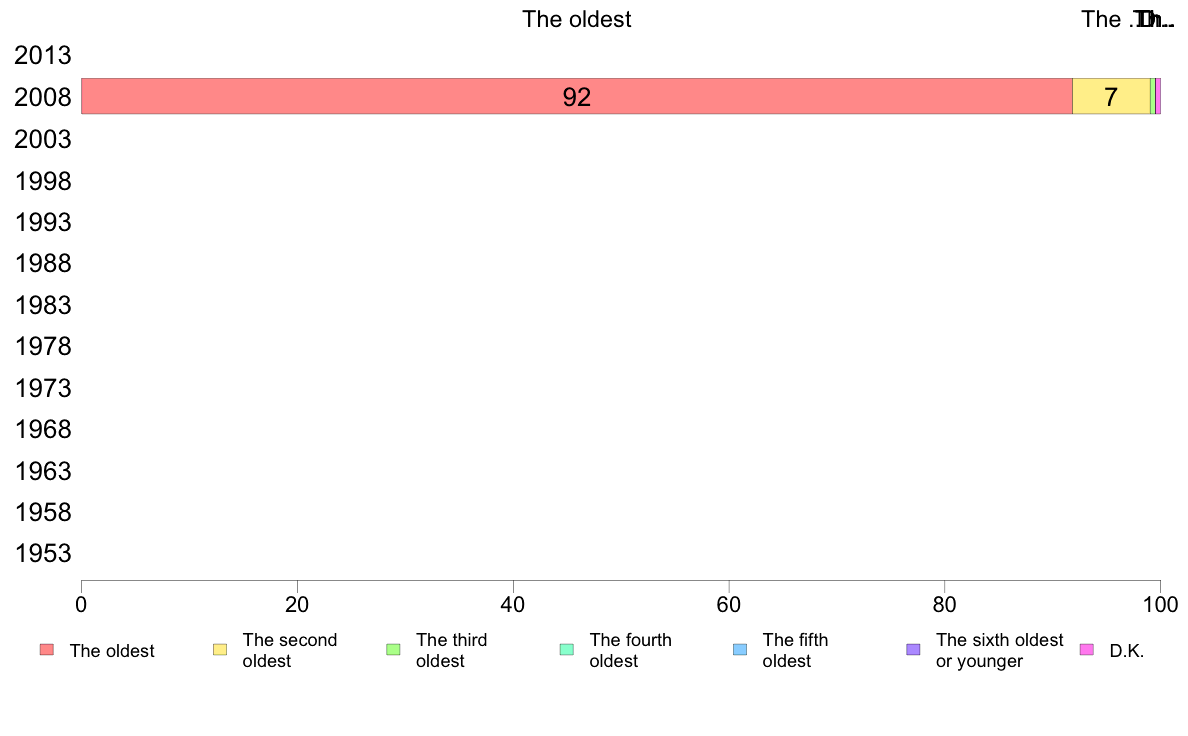Screen dimensions: 1188x736
Task: Click the teal 'The fourth oldest' legend swatch
Action: click(x=567, y=650)
